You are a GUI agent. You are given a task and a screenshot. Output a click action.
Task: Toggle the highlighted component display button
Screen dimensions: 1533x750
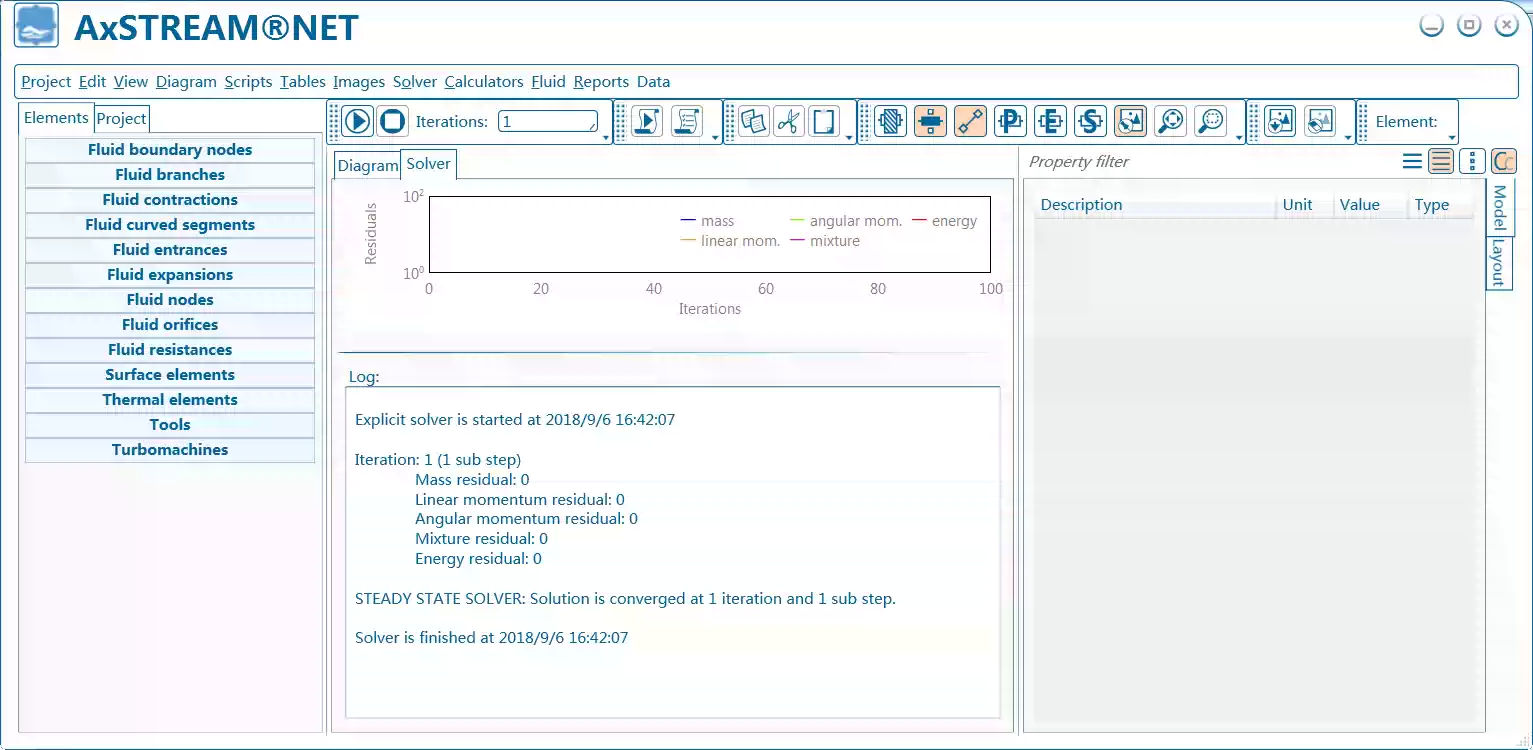(930, 122)
